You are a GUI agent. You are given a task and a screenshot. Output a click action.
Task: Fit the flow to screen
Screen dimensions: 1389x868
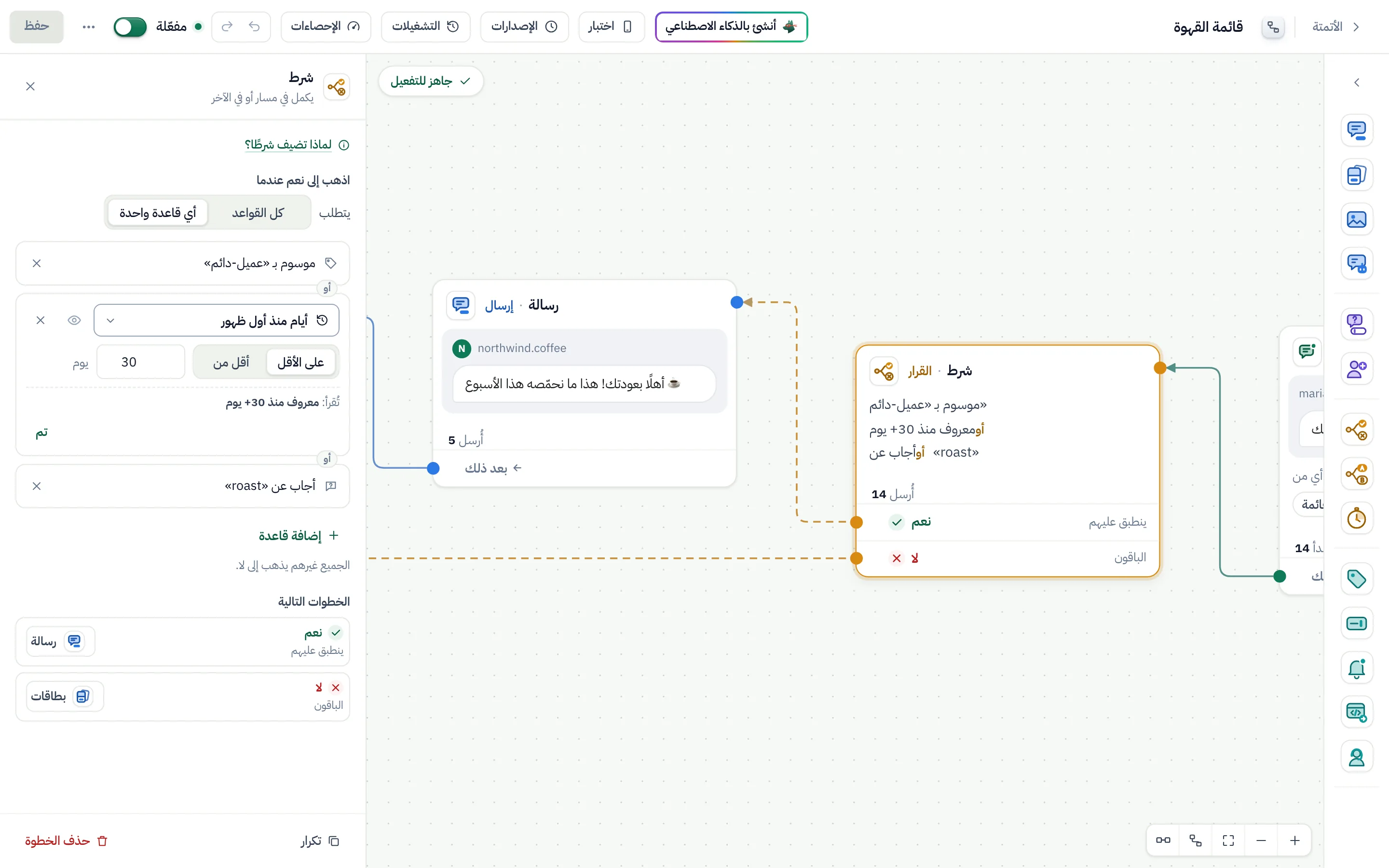point(1228,841)
